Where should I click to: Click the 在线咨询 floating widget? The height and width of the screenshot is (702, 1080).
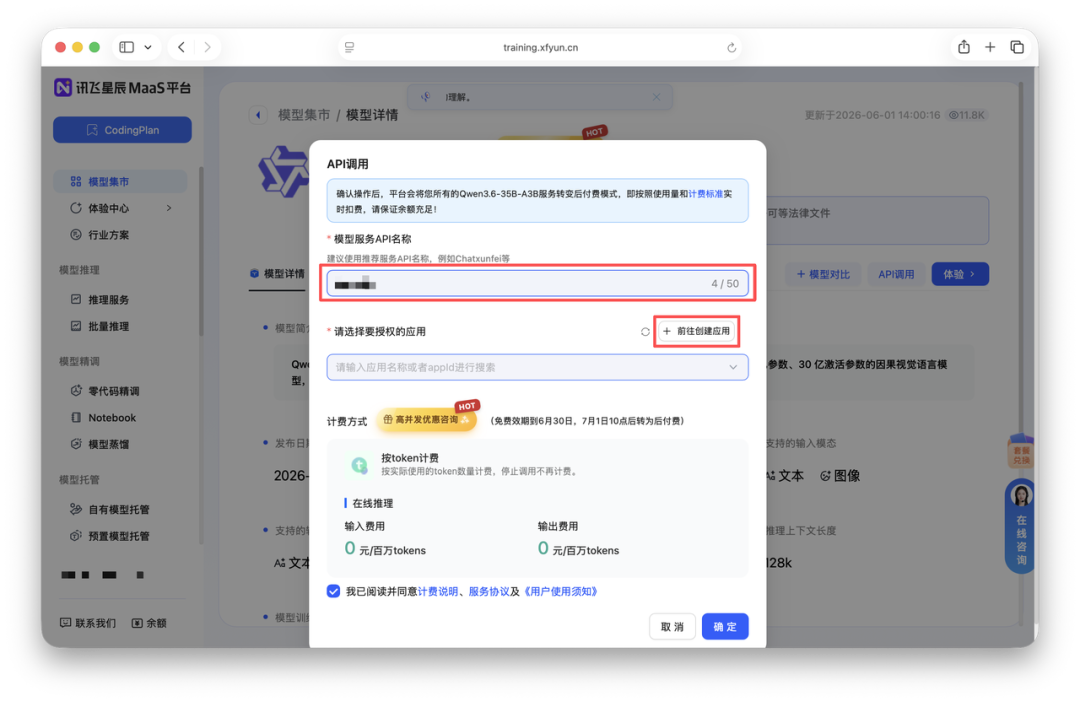pyautogui.click(x=1021, y=525)
